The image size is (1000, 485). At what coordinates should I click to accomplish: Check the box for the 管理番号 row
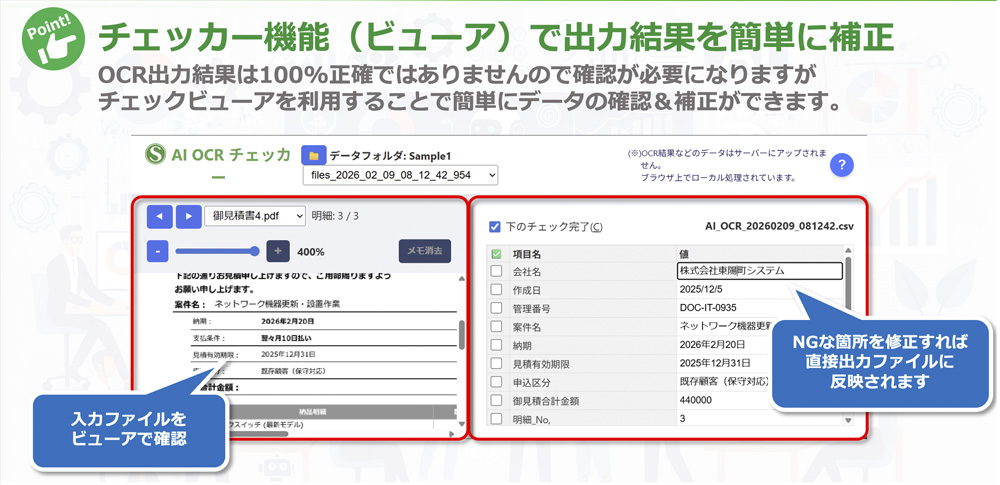(496, 308)
